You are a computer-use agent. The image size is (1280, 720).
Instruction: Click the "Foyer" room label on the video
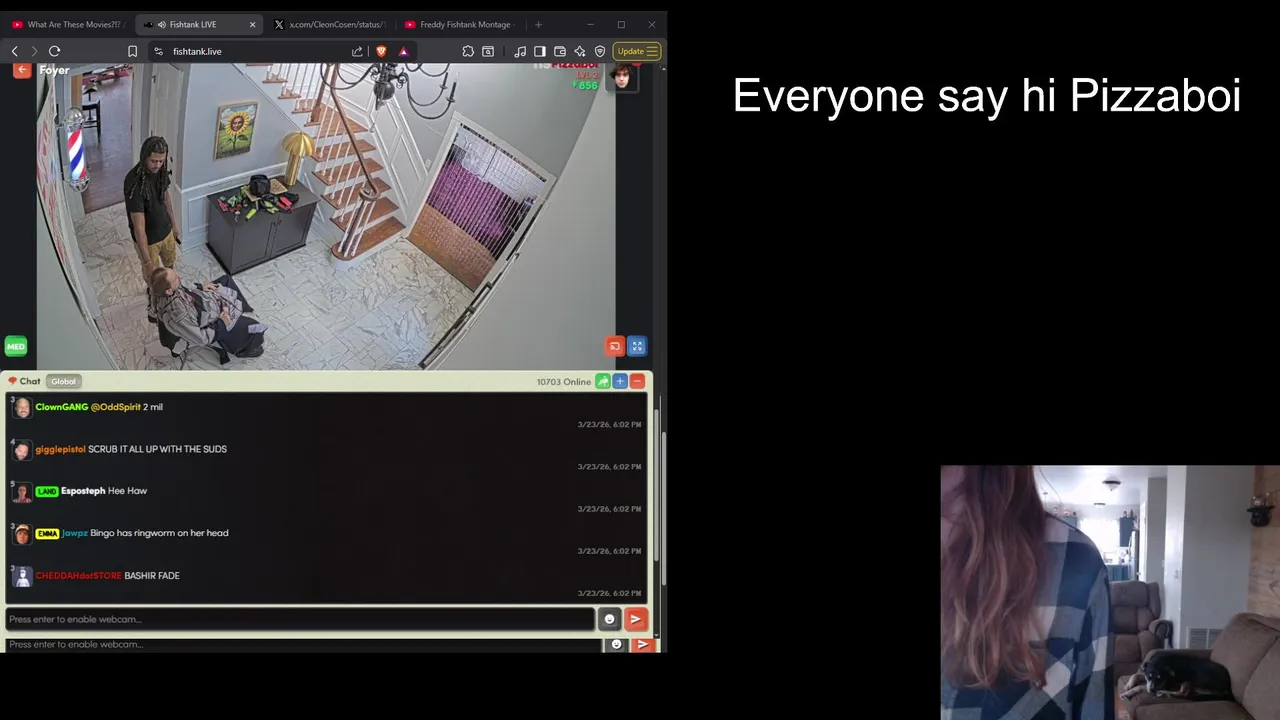click(x=54, y=70)
